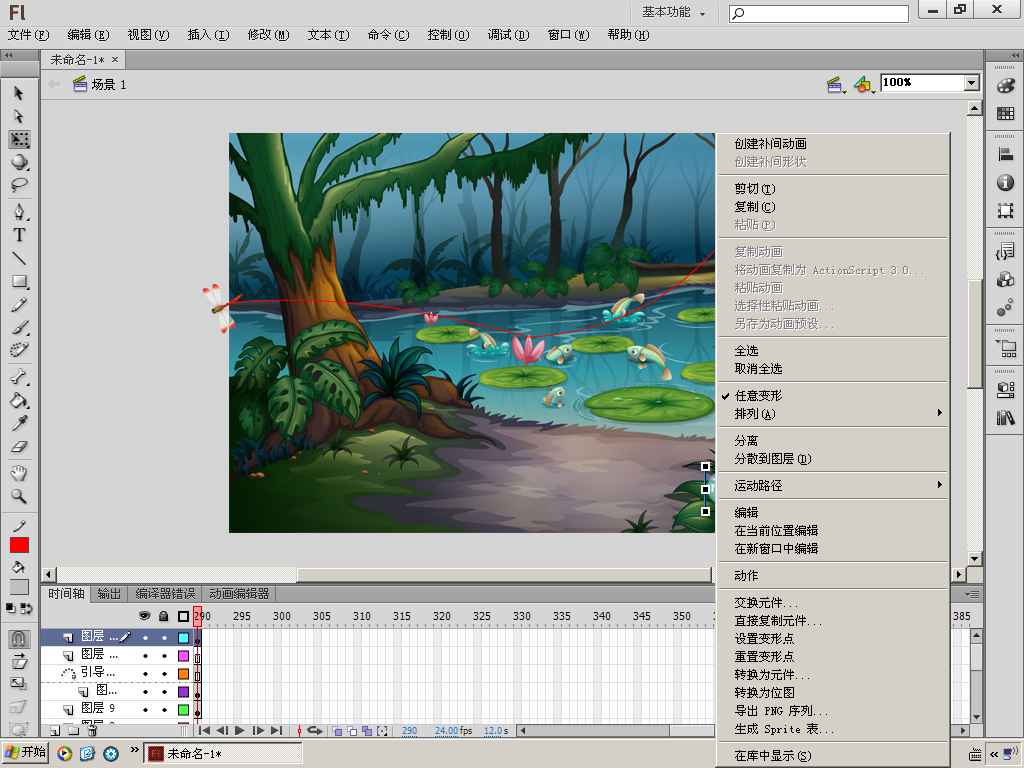This screenshot has height=768, width=1024.
Task: Open the 修改(M) menu
Action: 268,35
